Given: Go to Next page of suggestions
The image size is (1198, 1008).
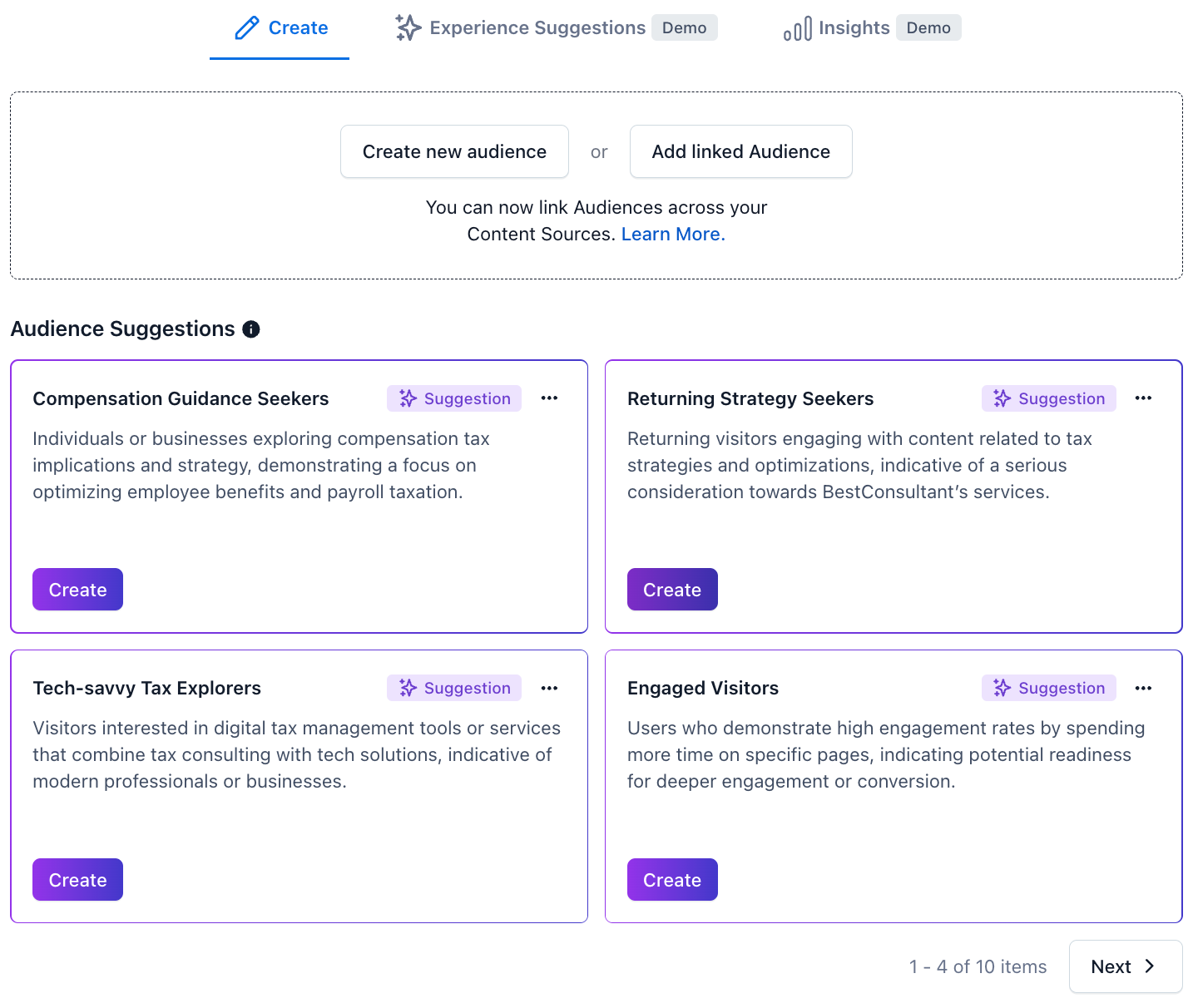Looking at the screenshot, I should [1126, 966].
